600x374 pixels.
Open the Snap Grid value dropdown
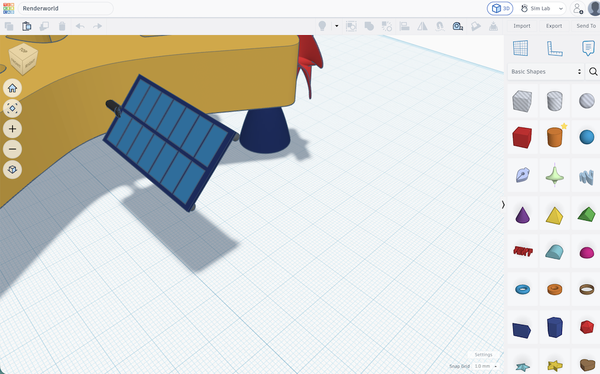coord(486,366)
